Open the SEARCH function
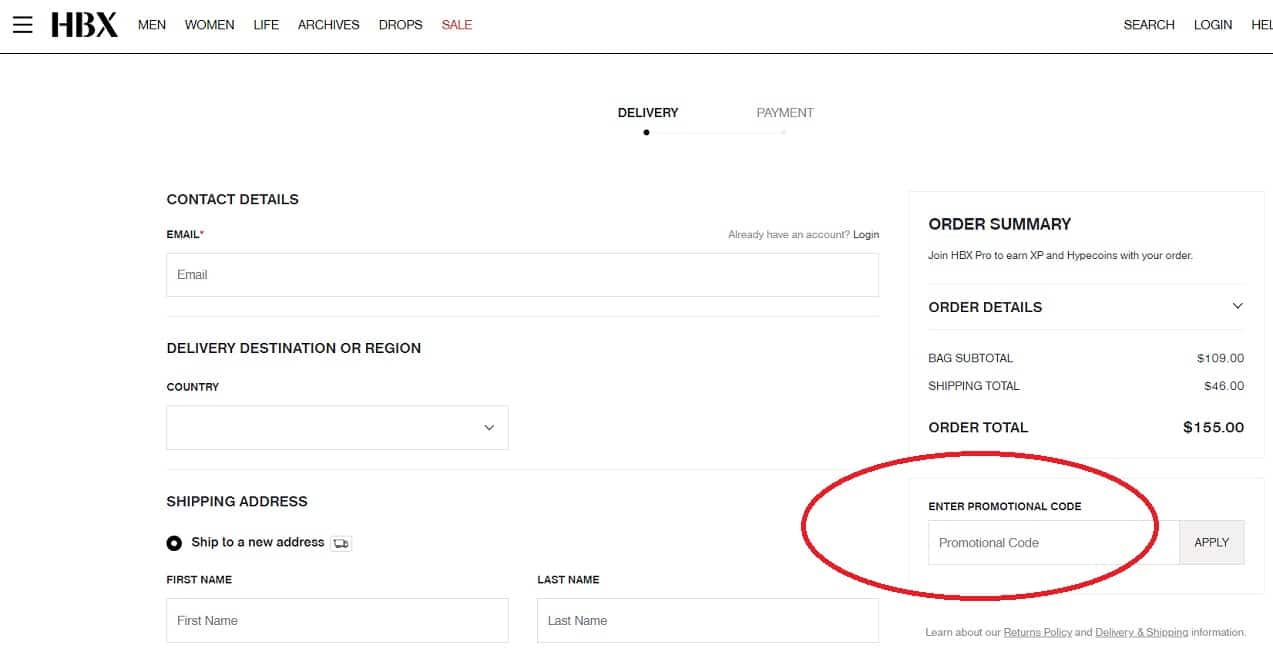The image size is (1273, 652). (x=1148, y=25)
